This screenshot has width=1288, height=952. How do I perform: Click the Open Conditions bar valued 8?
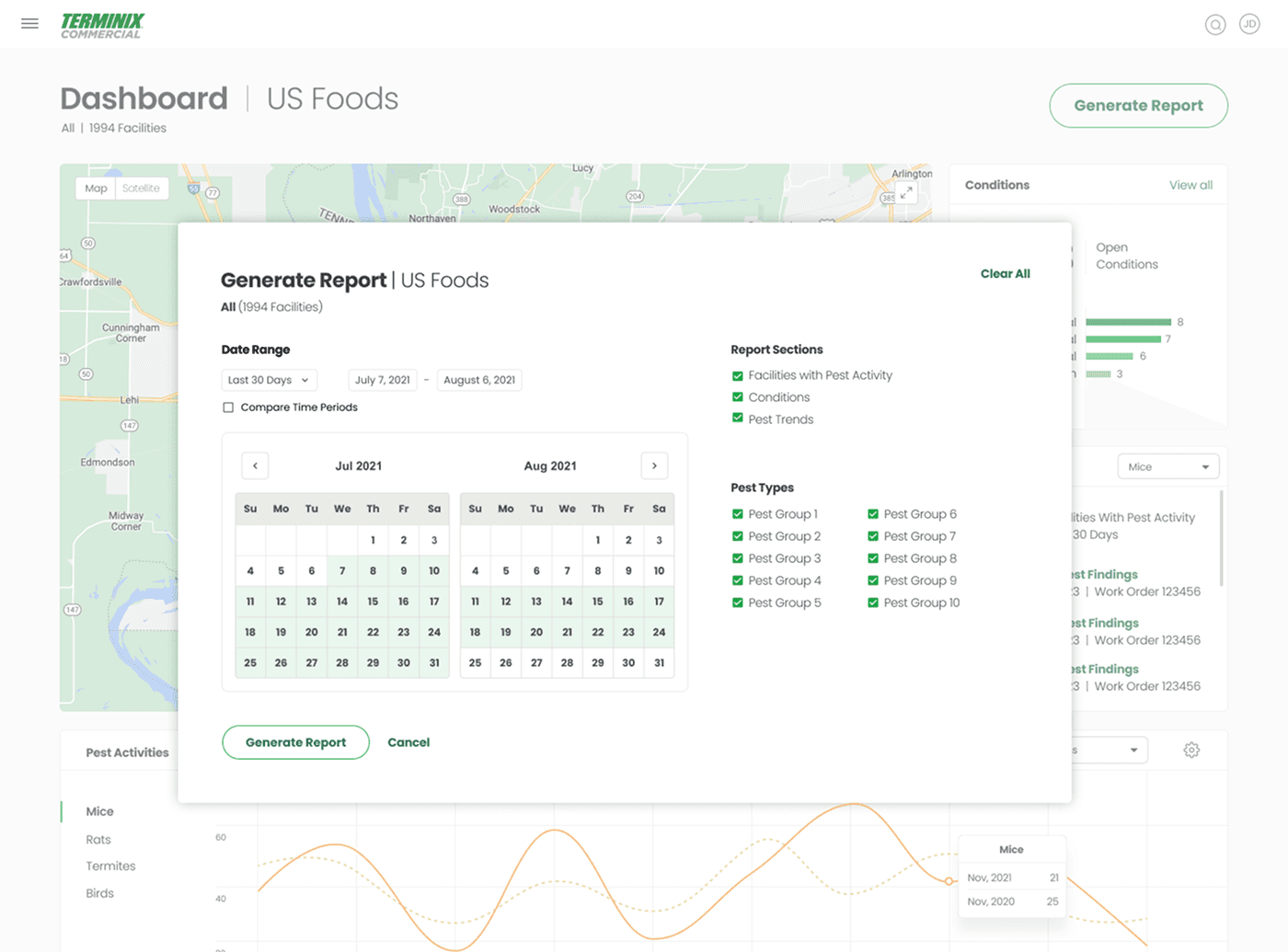tap(1129, 322)
